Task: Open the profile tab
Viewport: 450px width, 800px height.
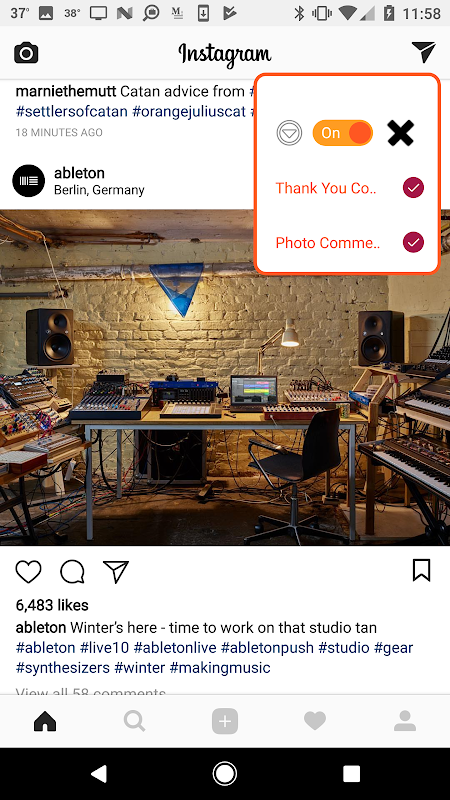Action: [405, 721]
